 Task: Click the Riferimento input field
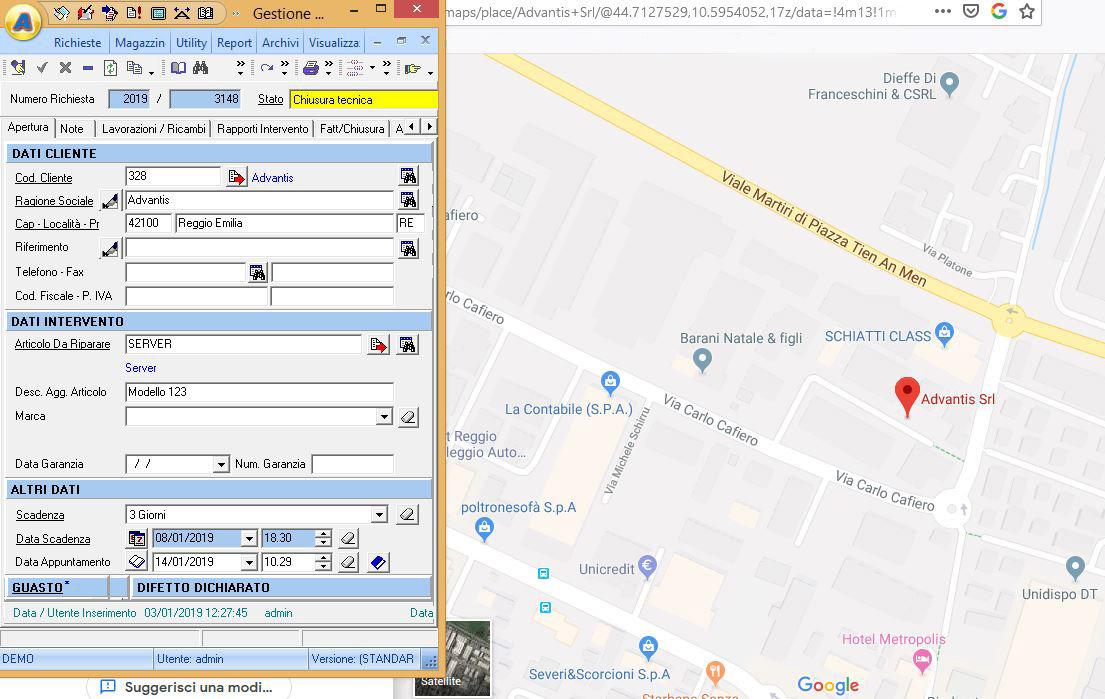click(259, 248)
